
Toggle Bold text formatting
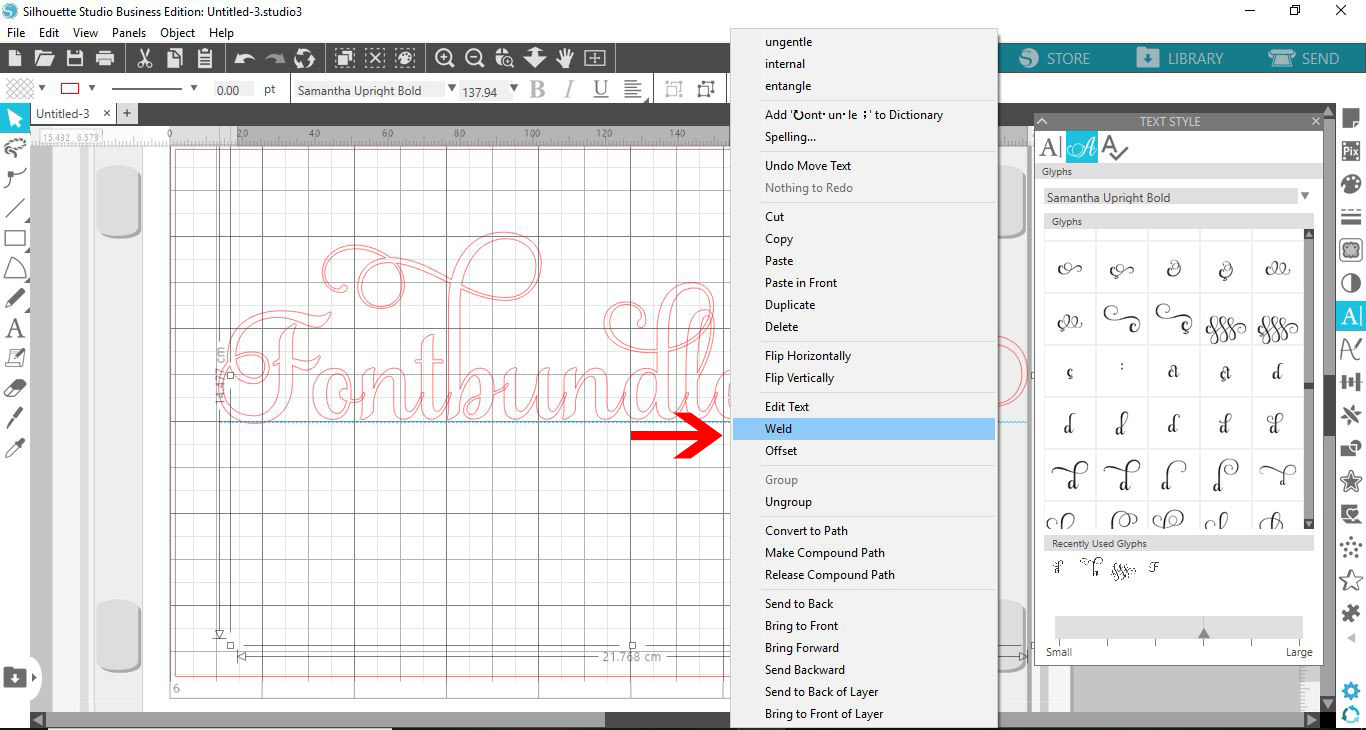click(537, 90)
